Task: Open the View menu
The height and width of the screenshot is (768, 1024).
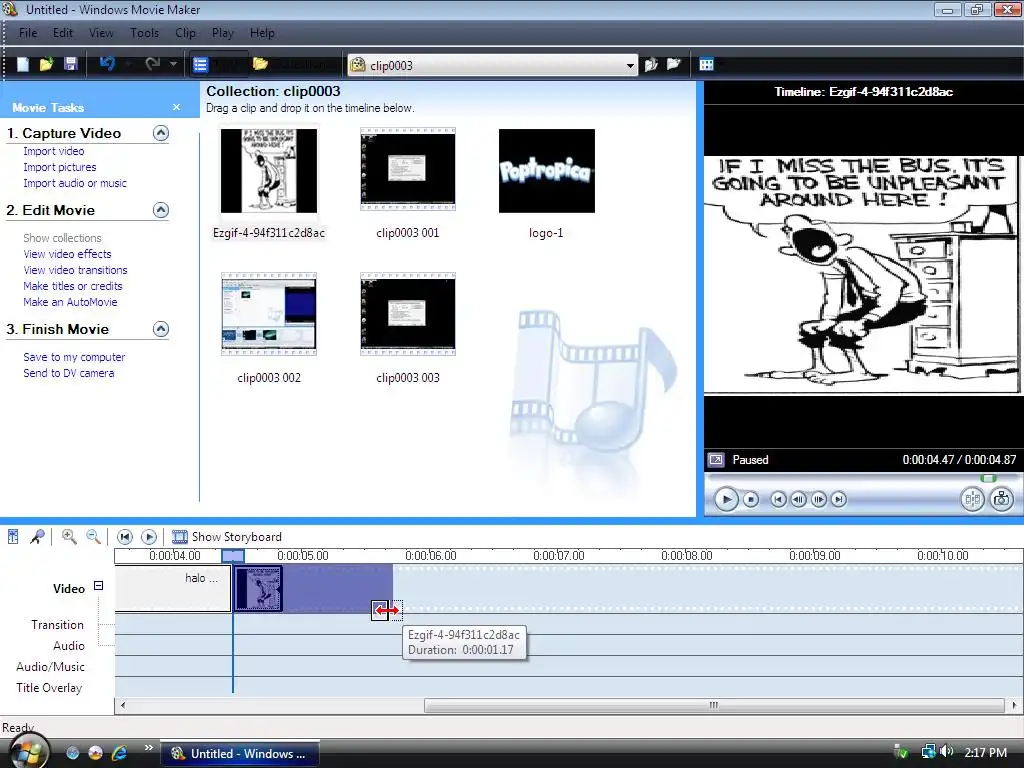Action: [x=101, y=33]
